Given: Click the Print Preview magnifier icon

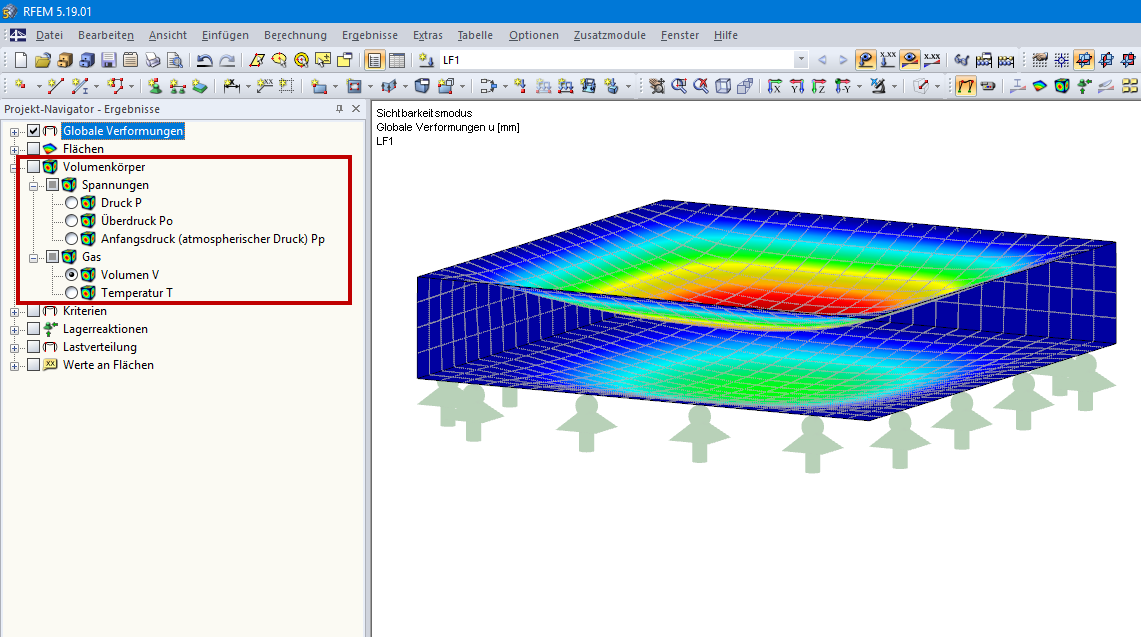Looking at the screenshot, I should [x=175, y=60].
